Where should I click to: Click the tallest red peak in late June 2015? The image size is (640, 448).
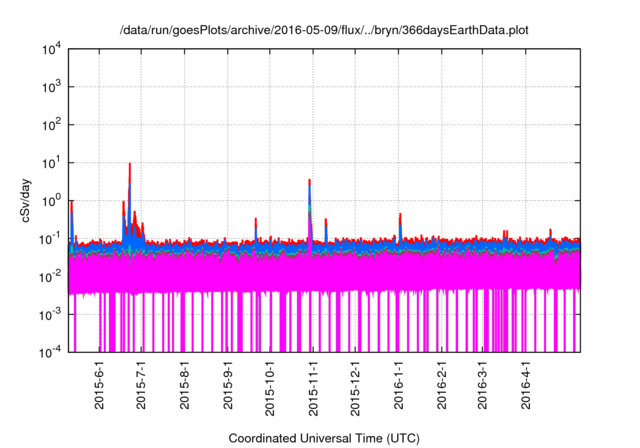pos(130,164)
